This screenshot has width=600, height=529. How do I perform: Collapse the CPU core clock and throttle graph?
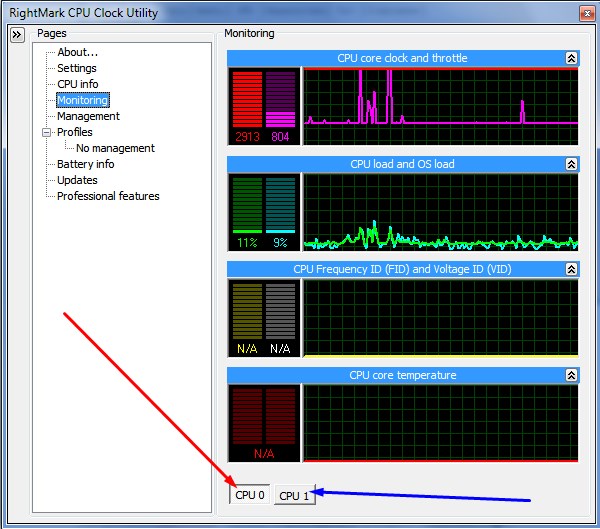click(571, 58)
